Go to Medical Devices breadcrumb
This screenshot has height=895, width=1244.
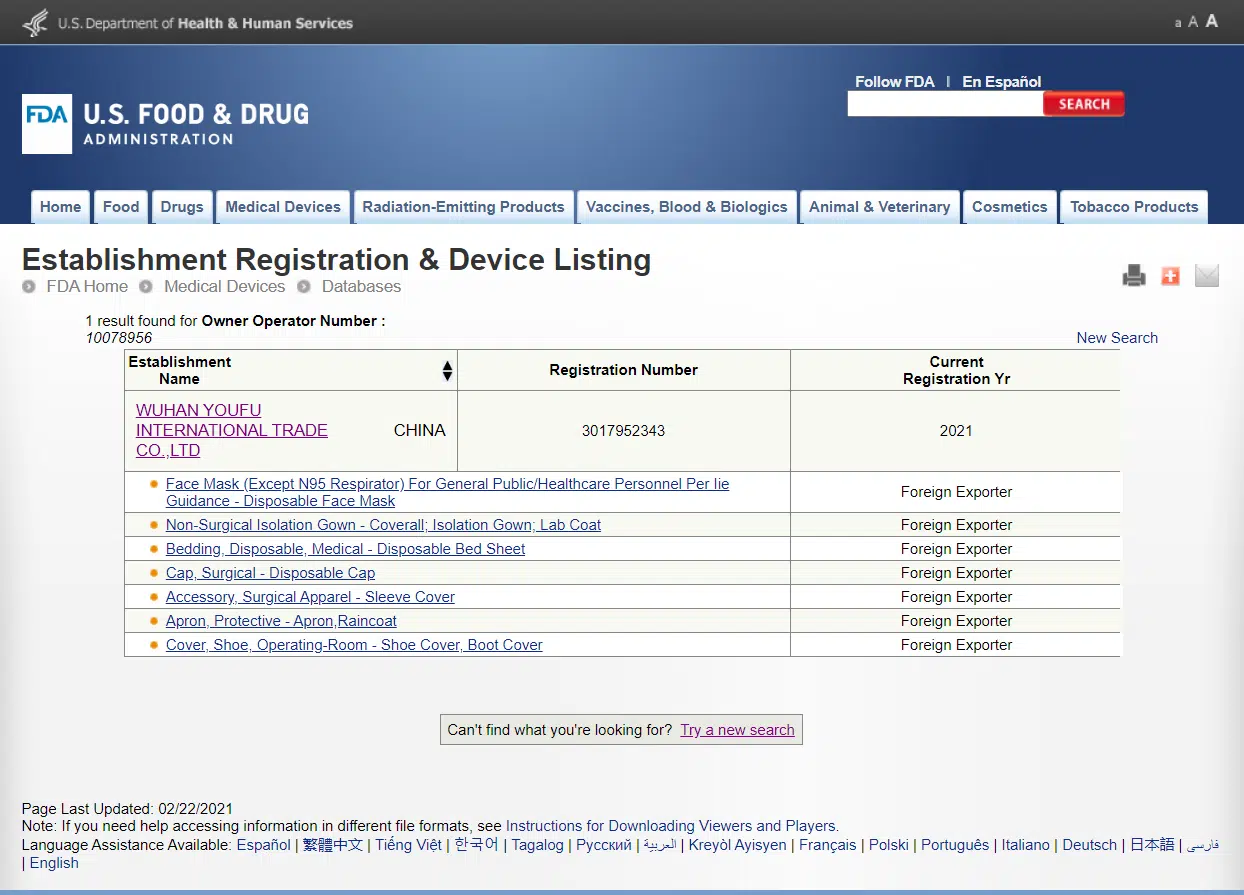(224, 286)
